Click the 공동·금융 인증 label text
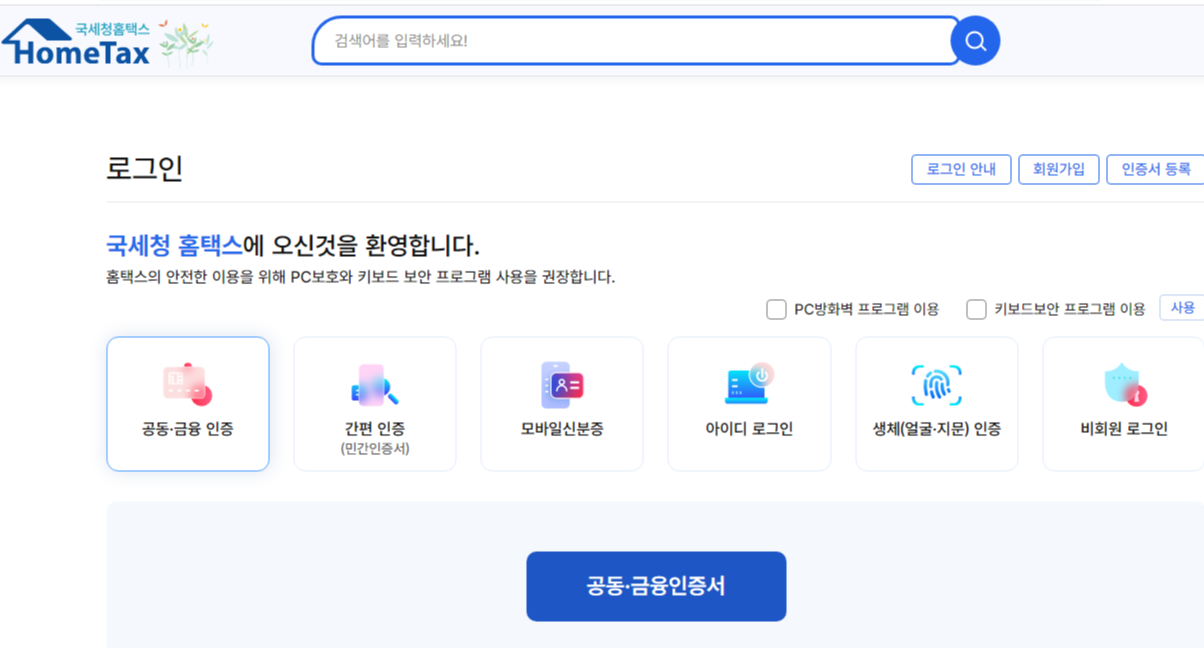This screenshot has width=1204, height=648. coord(187,429)
